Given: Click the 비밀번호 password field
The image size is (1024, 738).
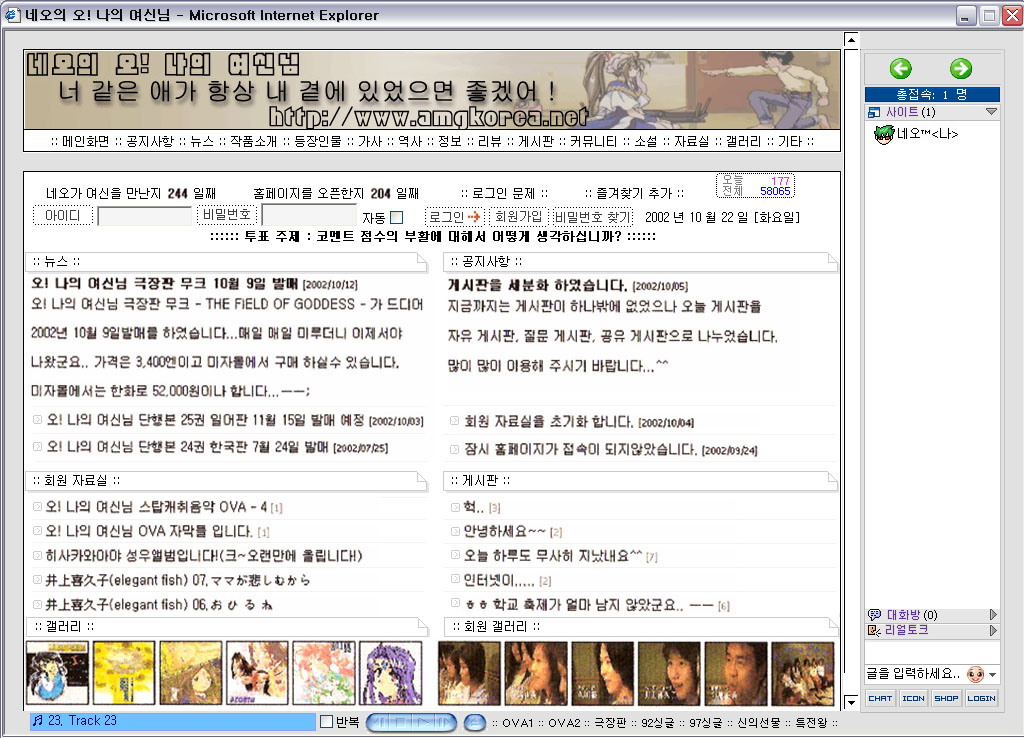Looking at the screenshot, I should click(309, 216).
